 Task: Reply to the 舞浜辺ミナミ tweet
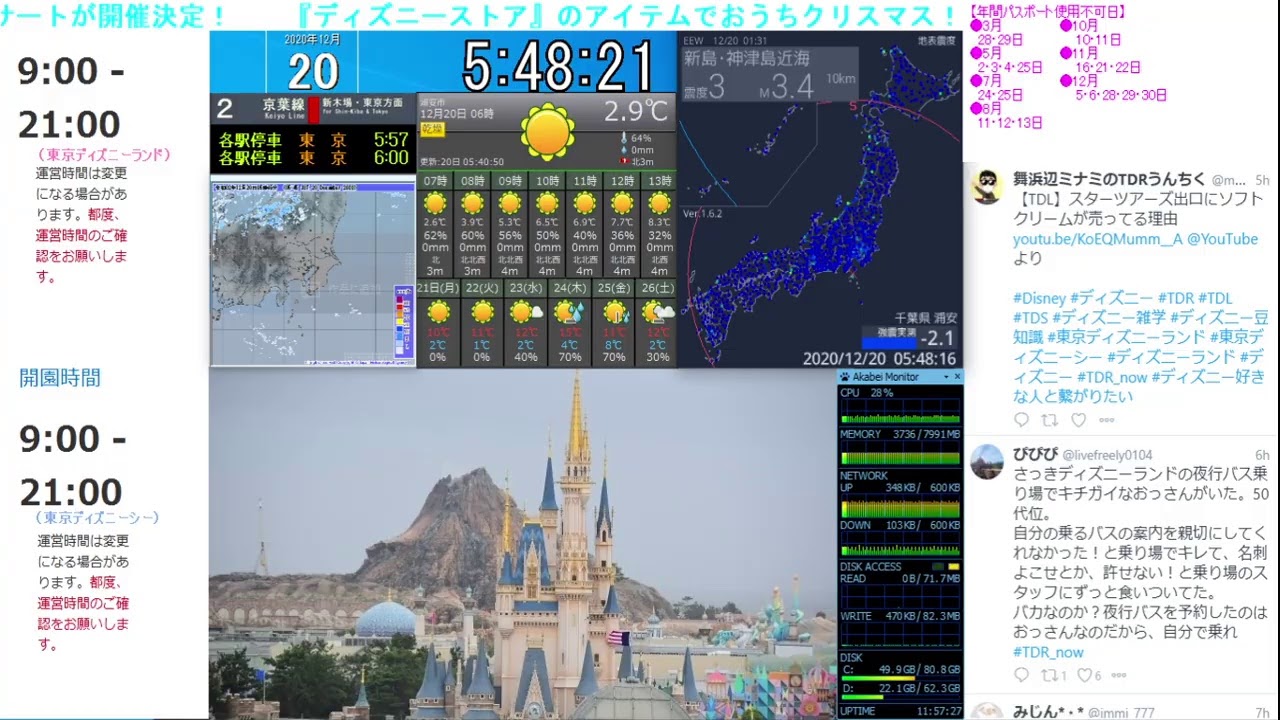(x=1021, y=421)
